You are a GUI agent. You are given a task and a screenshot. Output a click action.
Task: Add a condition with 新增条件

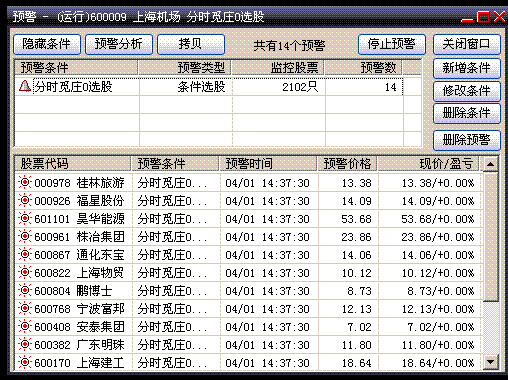point(467,68)
